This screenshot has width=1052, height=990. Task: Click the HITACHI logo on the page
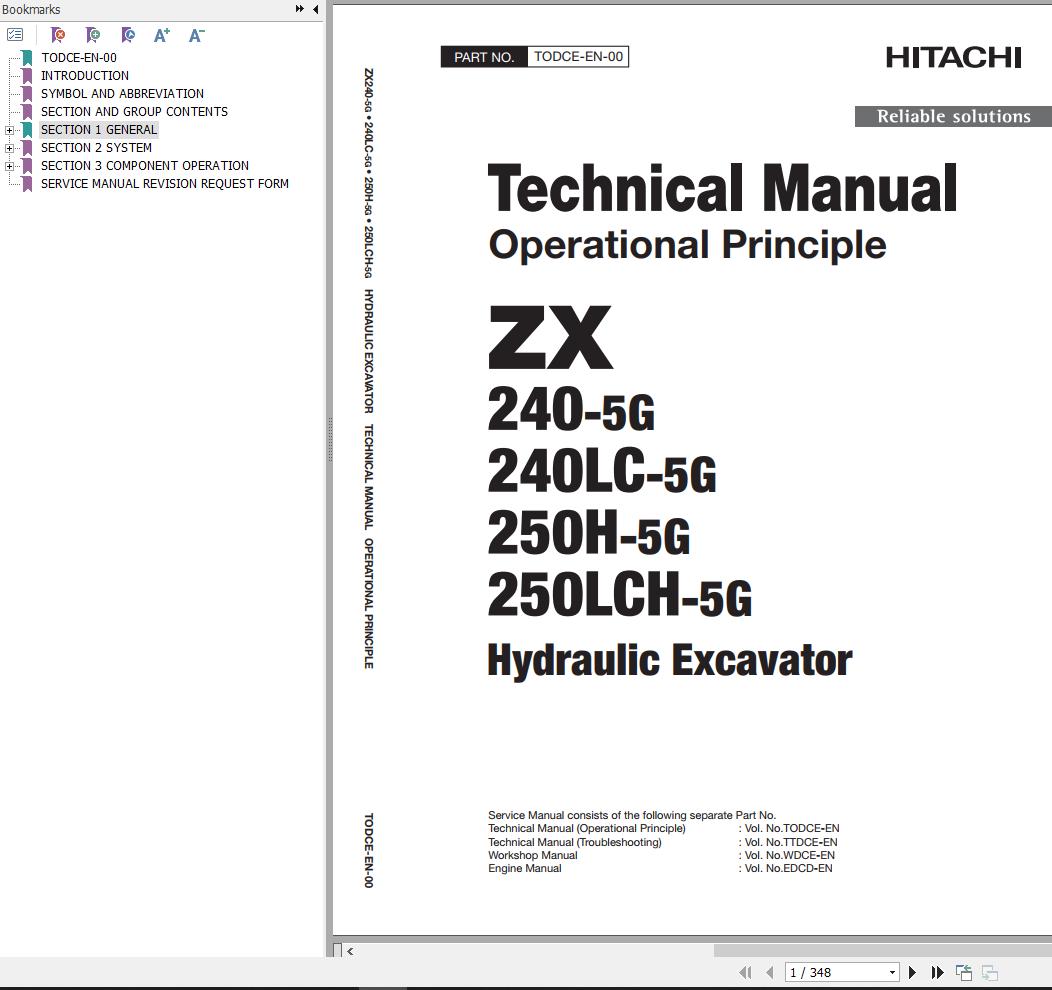953,58
